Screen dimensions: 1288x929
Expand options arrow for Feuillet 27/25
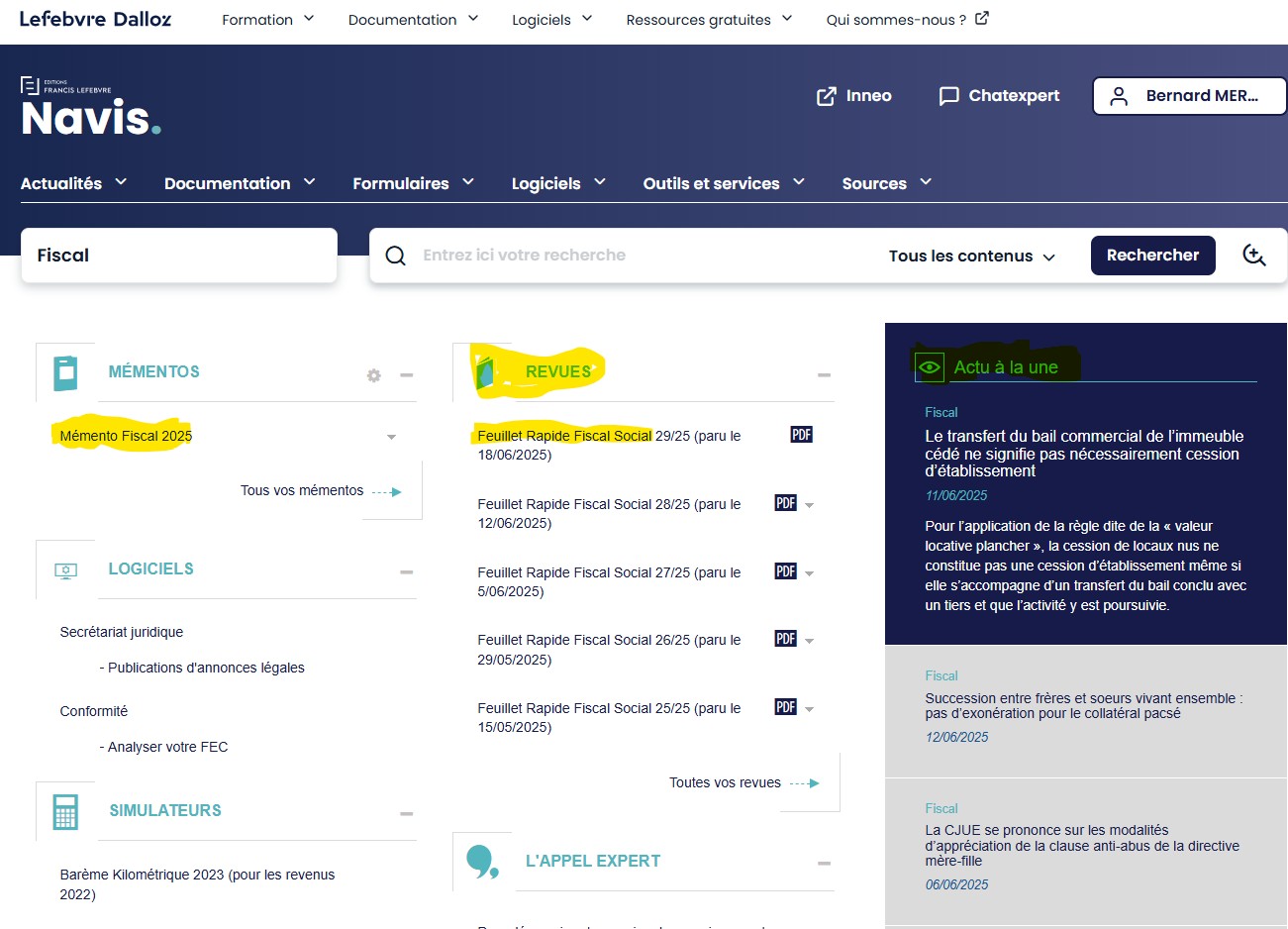(x=809, y=573)
